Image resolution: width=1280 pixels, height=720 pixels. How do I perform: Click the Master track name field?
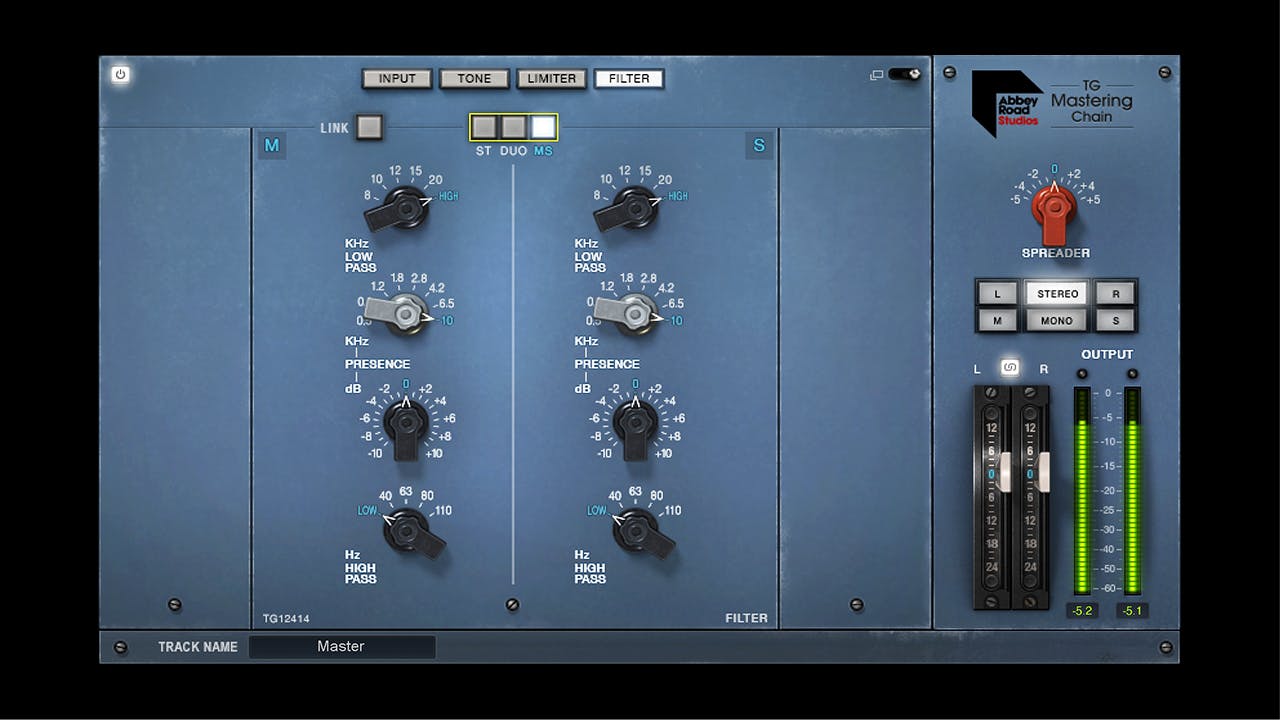344,647
